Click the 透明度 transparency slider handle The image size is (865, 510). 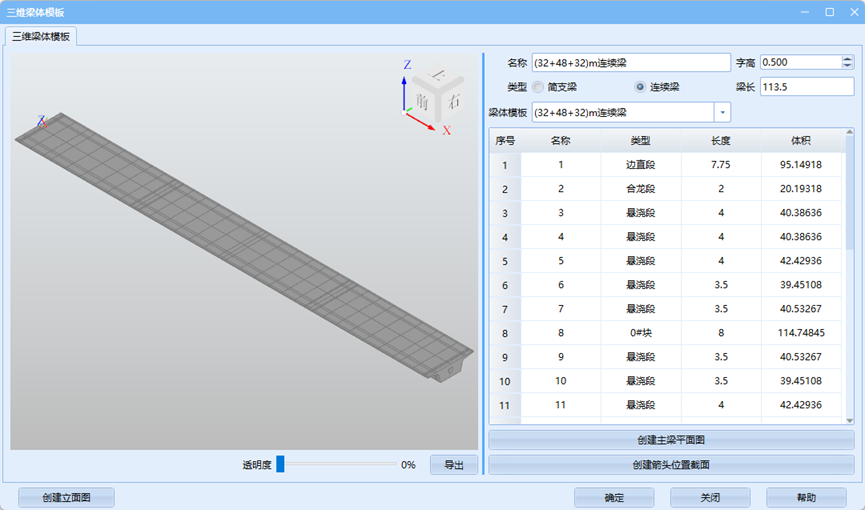(281, 464)
